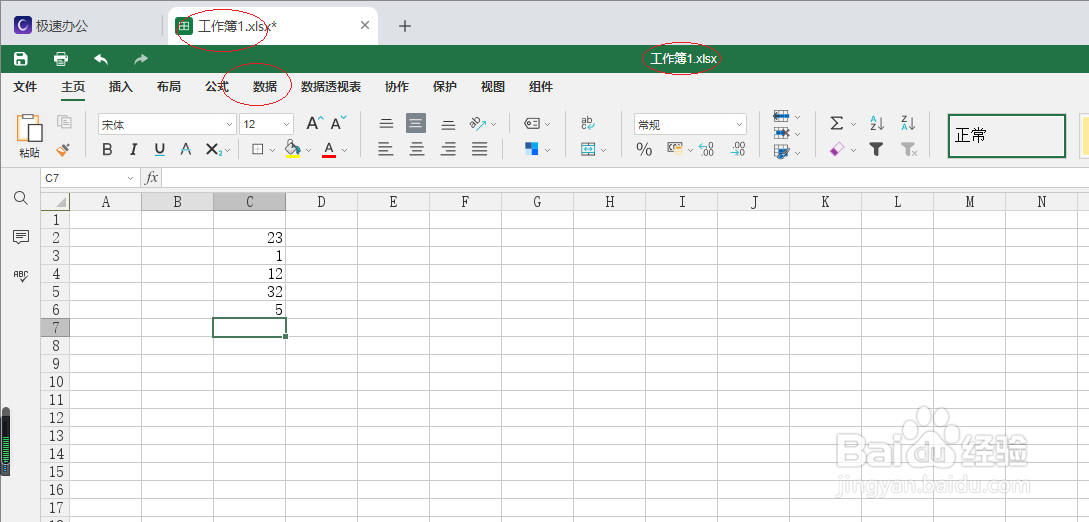Align cell content to bottom
Viewport: 1089px width, 522px height.
(x=449, y=125)
